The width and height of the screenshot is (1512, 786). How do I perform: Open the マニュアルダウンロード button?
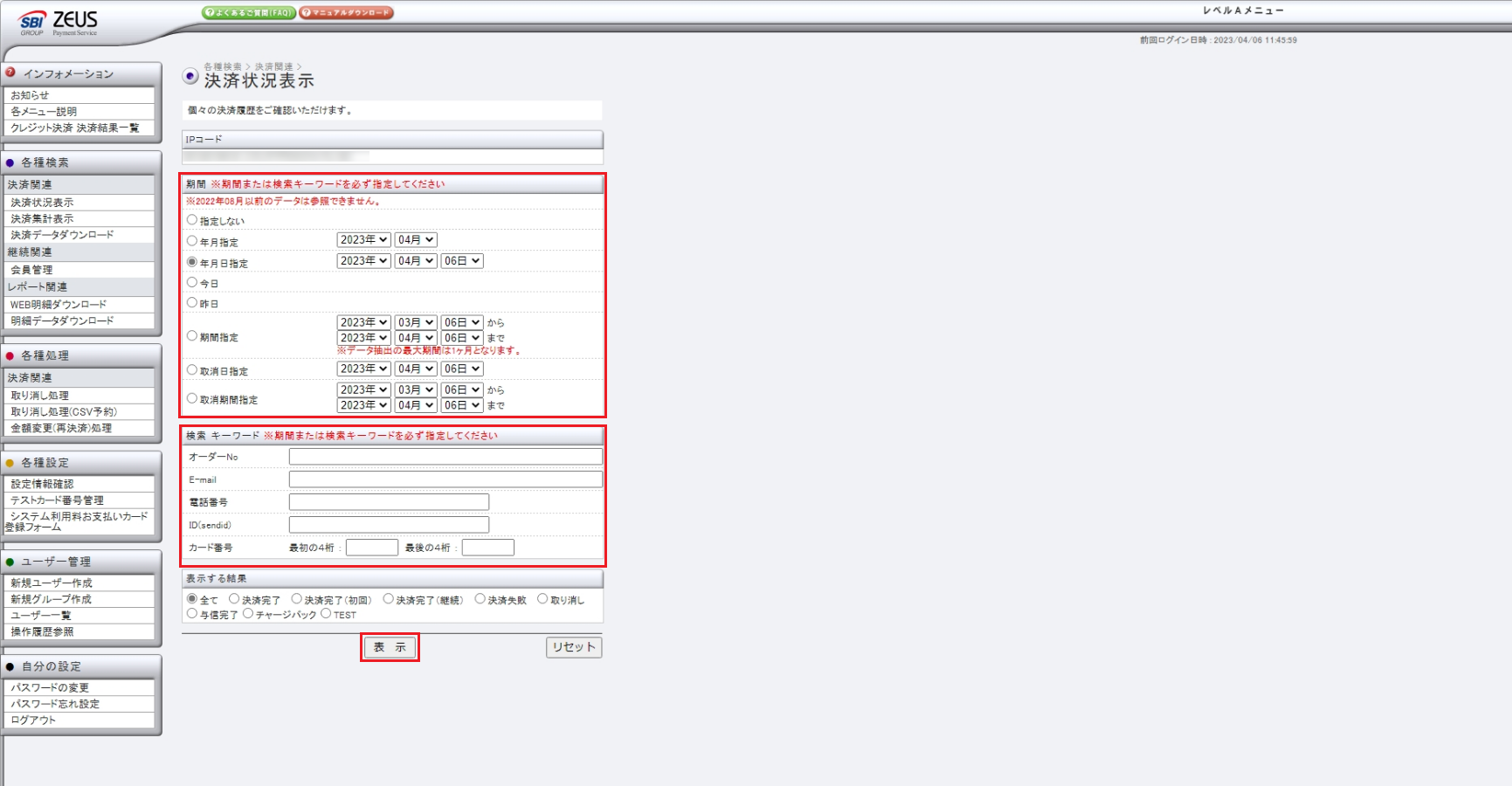pos(346,13)
